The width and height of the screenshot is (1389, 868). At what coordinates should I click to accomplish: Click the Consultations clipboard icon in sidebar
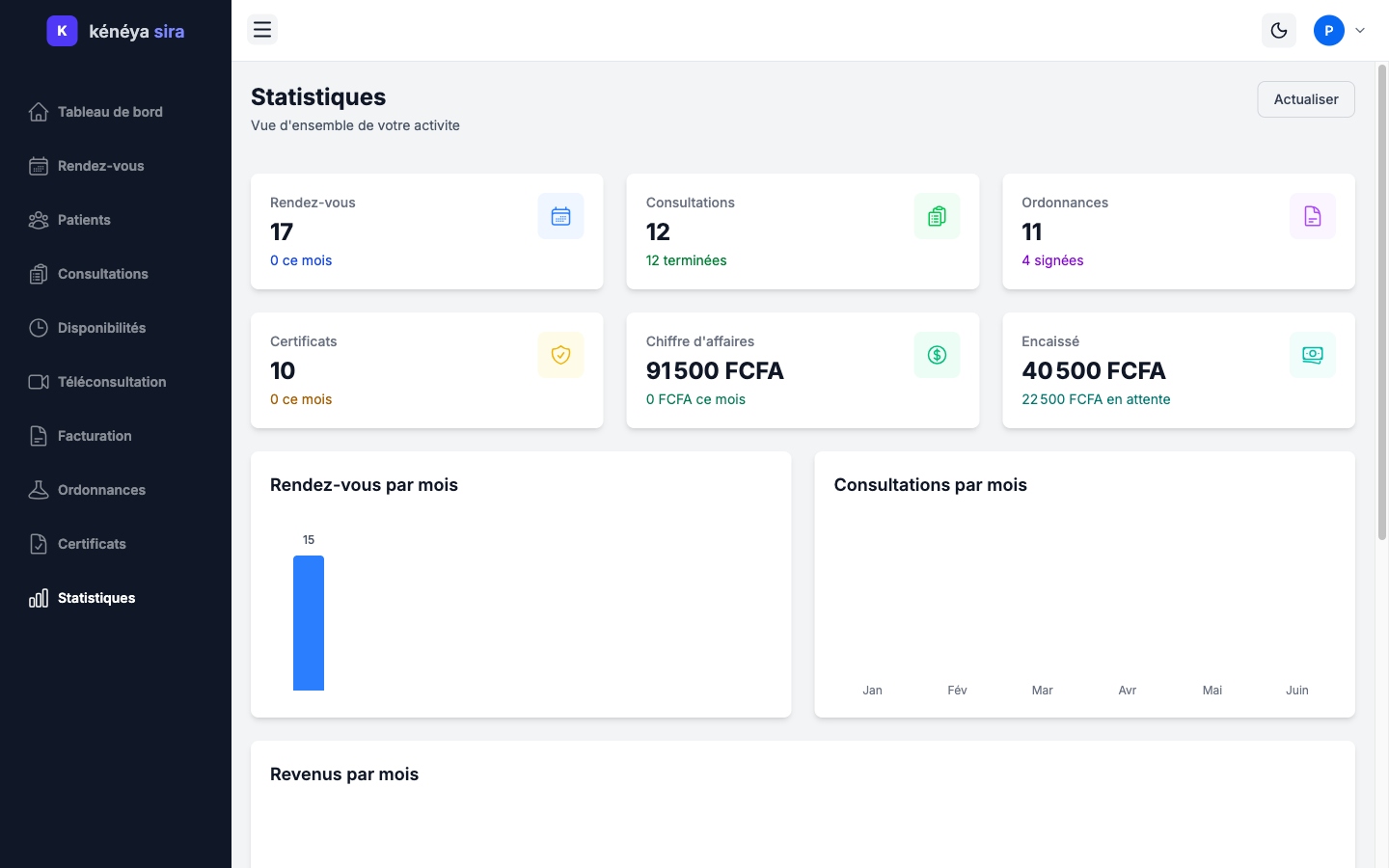pyautogui.click(x=39, y=274)
